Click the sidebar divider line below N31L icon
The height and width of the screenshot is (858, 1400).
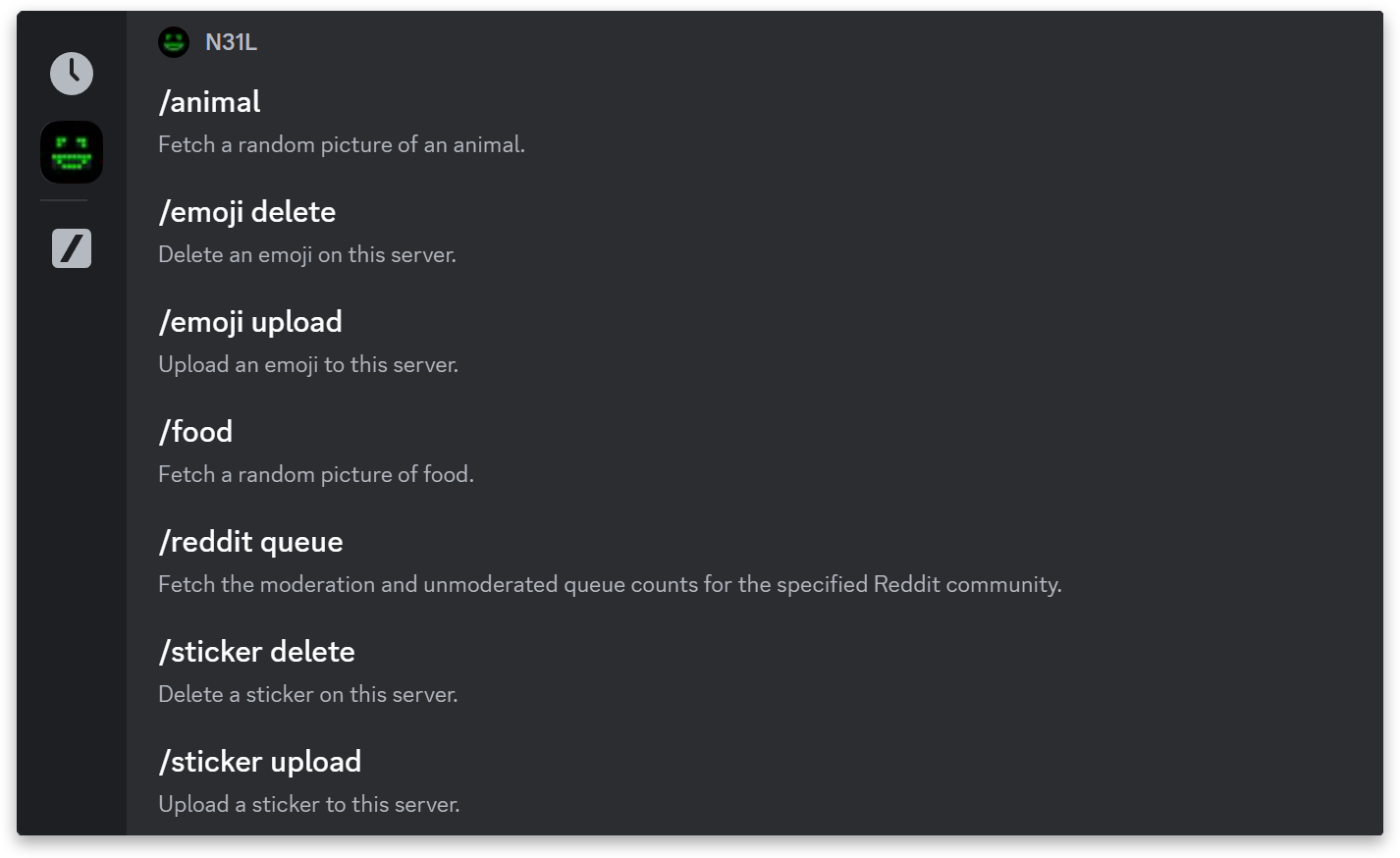click(64, 200)
